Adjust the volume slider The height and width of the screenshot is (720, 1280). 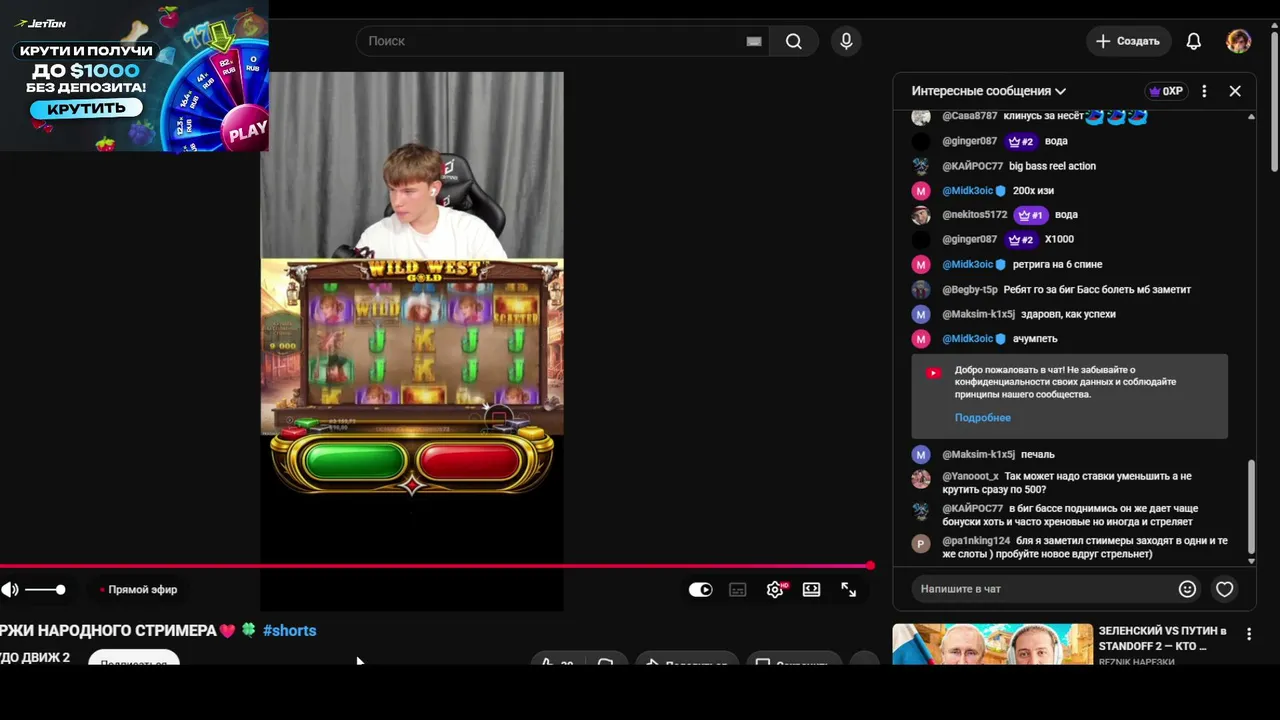coord(45,590)
